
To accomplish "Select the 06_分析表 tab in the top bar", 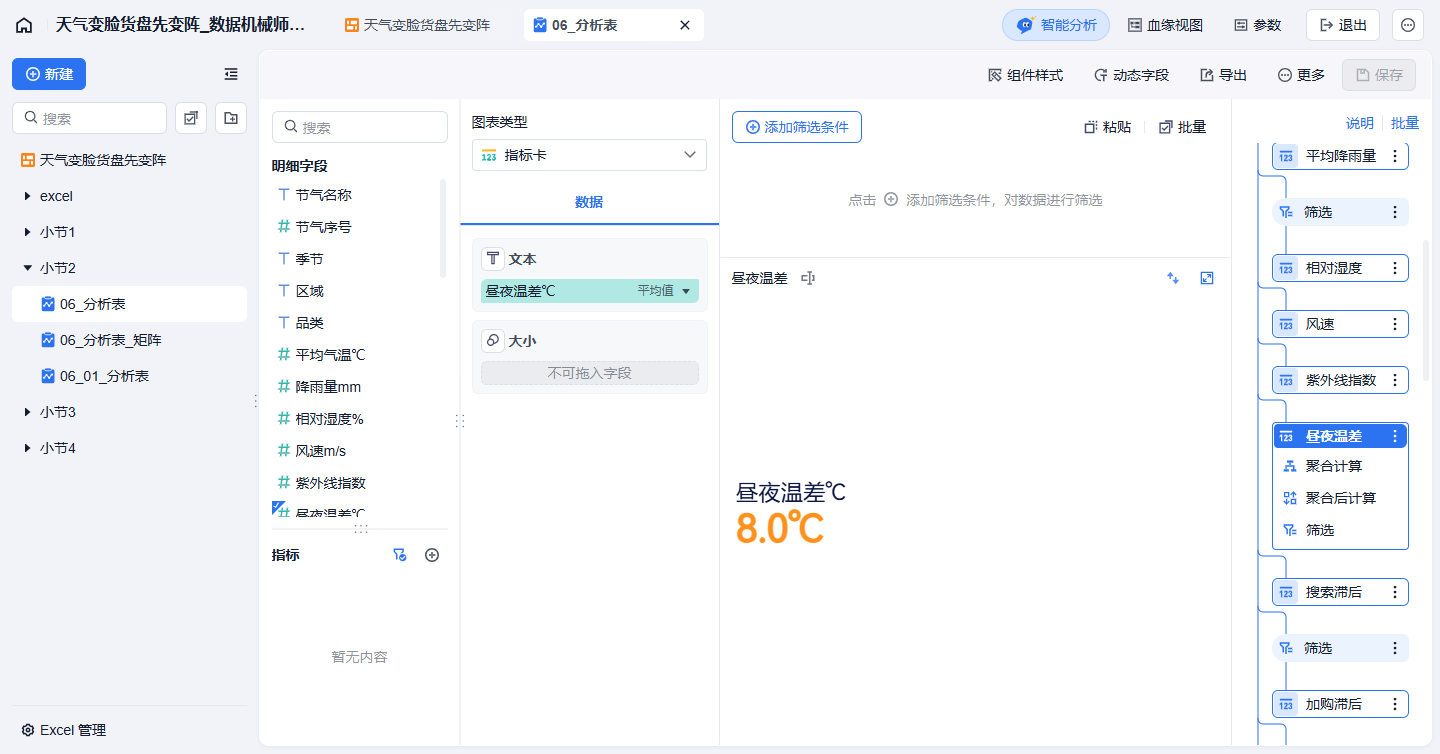I will coord(613,25).
